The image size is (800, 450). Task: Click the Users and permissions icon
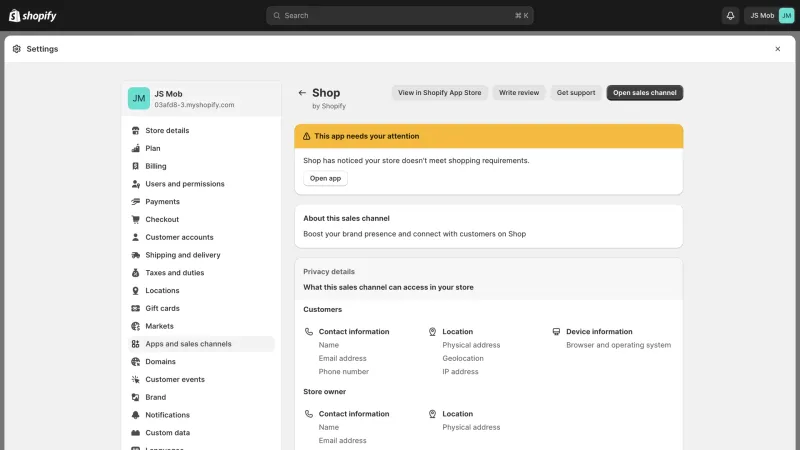click(x=135, y=184)
